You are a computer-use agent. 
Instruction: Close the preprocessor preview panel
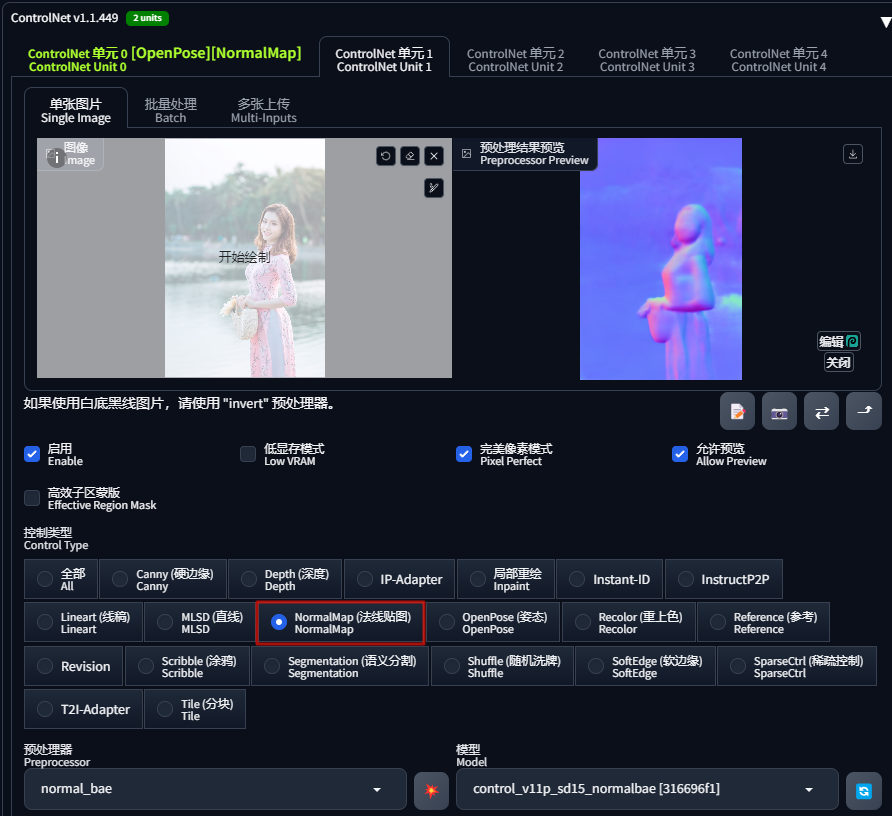click(839, 362)
